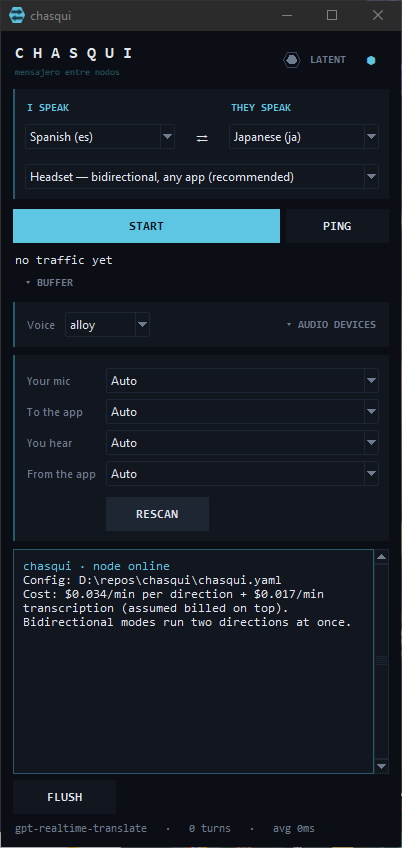402x848 pixels.
Task: Click the chasqui app icon in title bar
Action: tap(17, 15)
